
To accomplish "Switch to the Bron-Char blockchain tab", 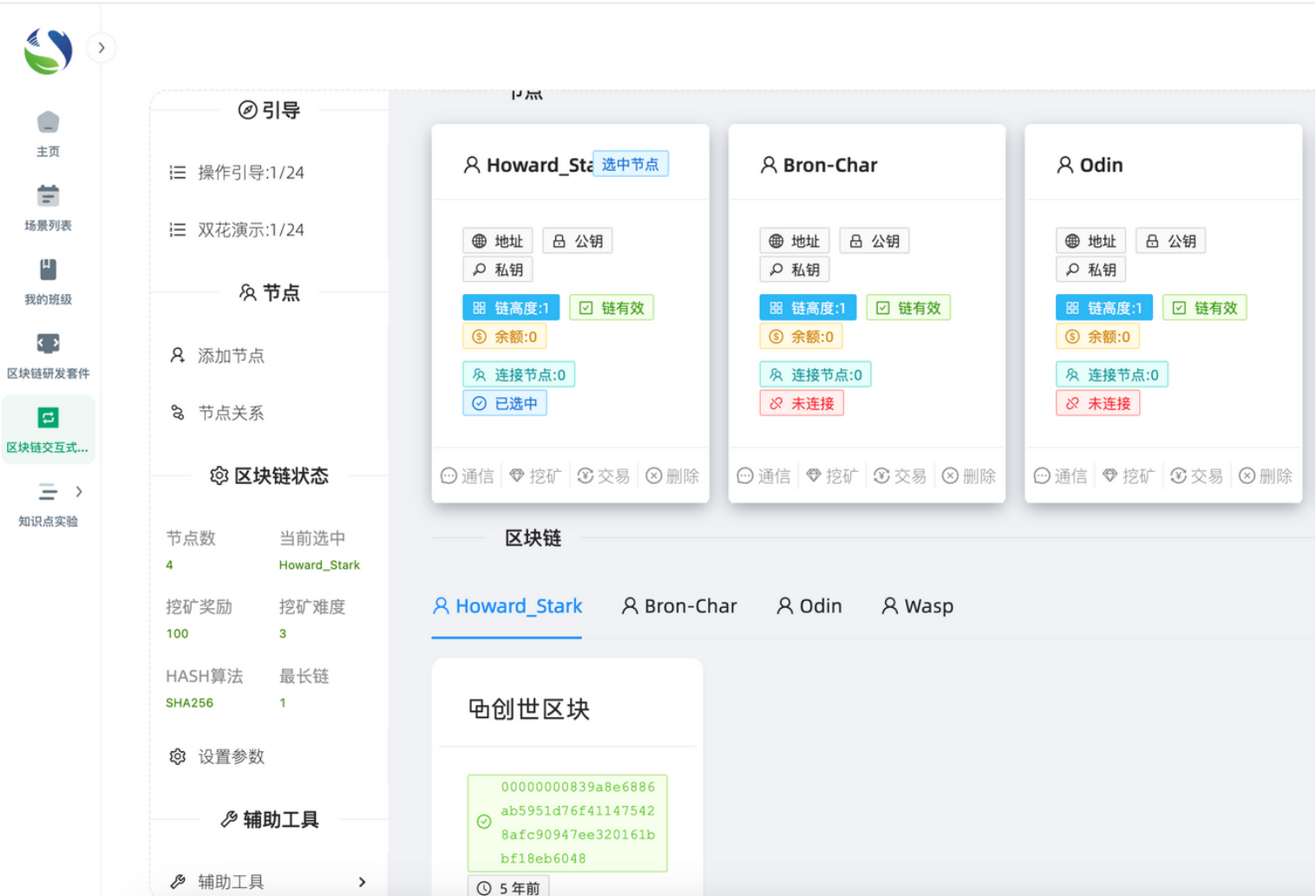I will (679, 606).
